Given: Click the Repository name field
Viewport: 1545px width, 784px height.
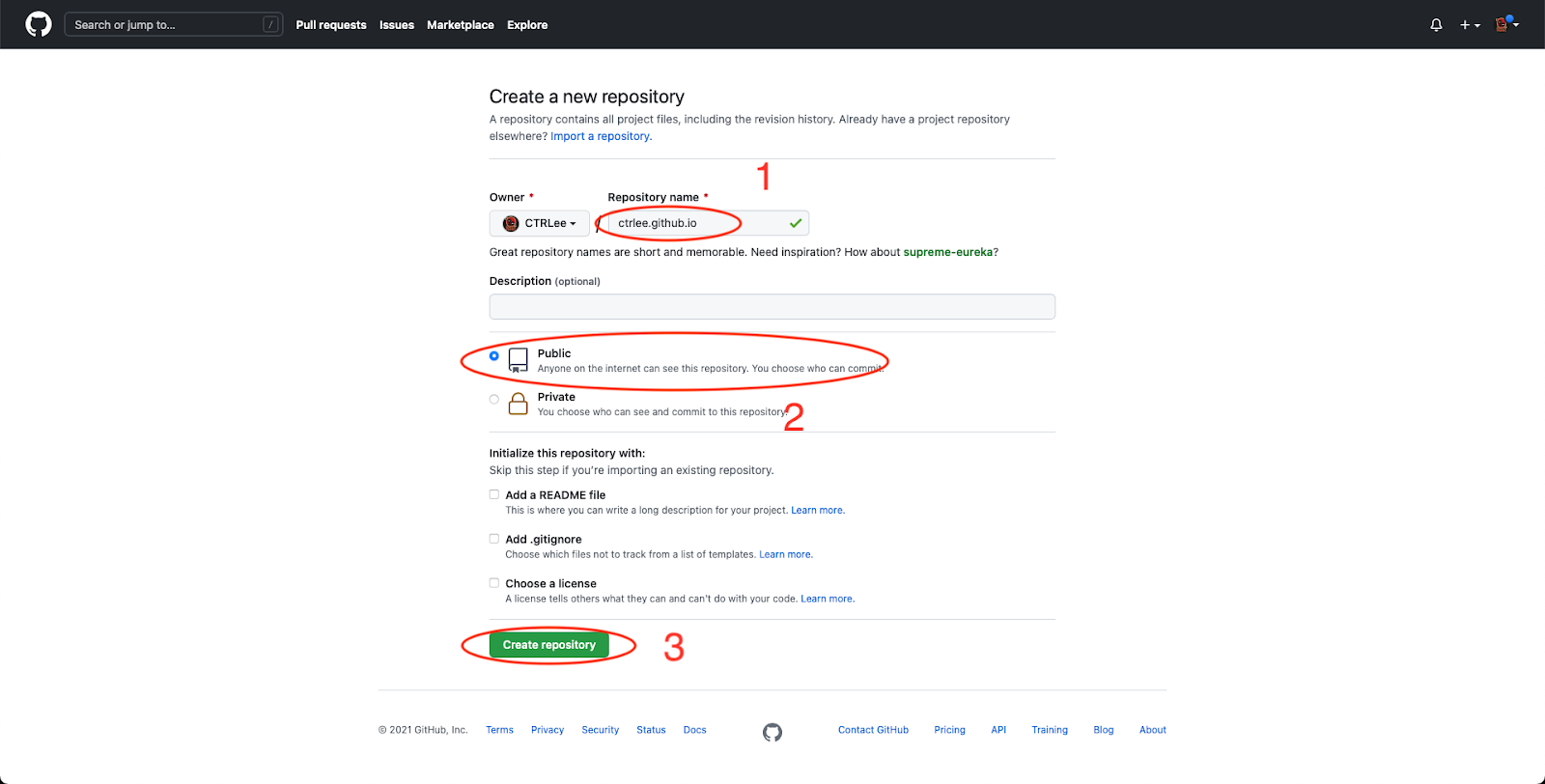Looking at the screenshot, I should tap(709, 223).
